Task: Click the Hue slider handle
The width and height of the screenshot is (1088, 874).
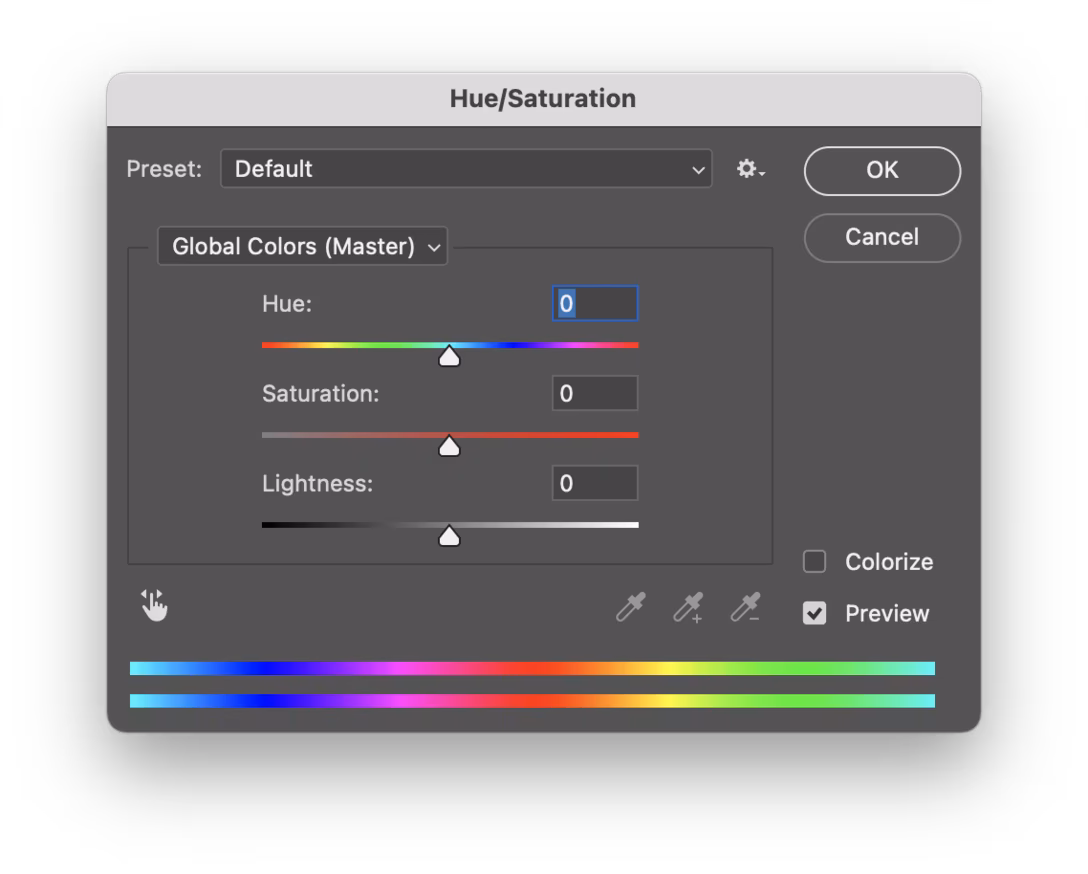Action: 449,356
